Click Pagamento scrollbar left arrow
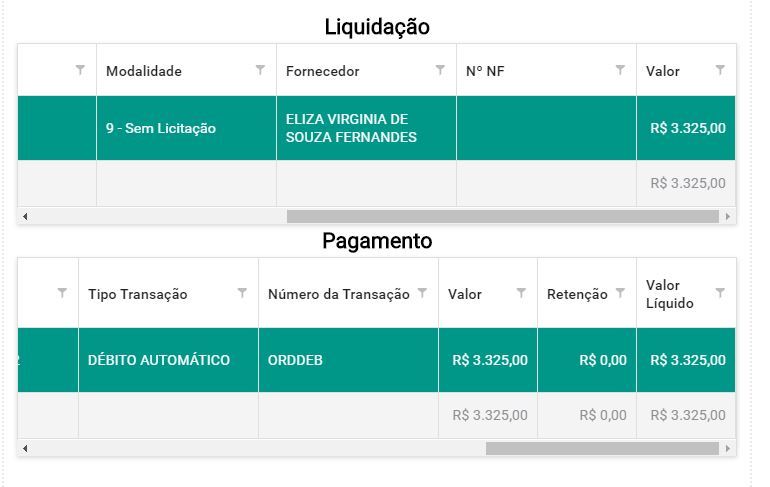This screenshot has width=770, height=487. pos(25,448)
